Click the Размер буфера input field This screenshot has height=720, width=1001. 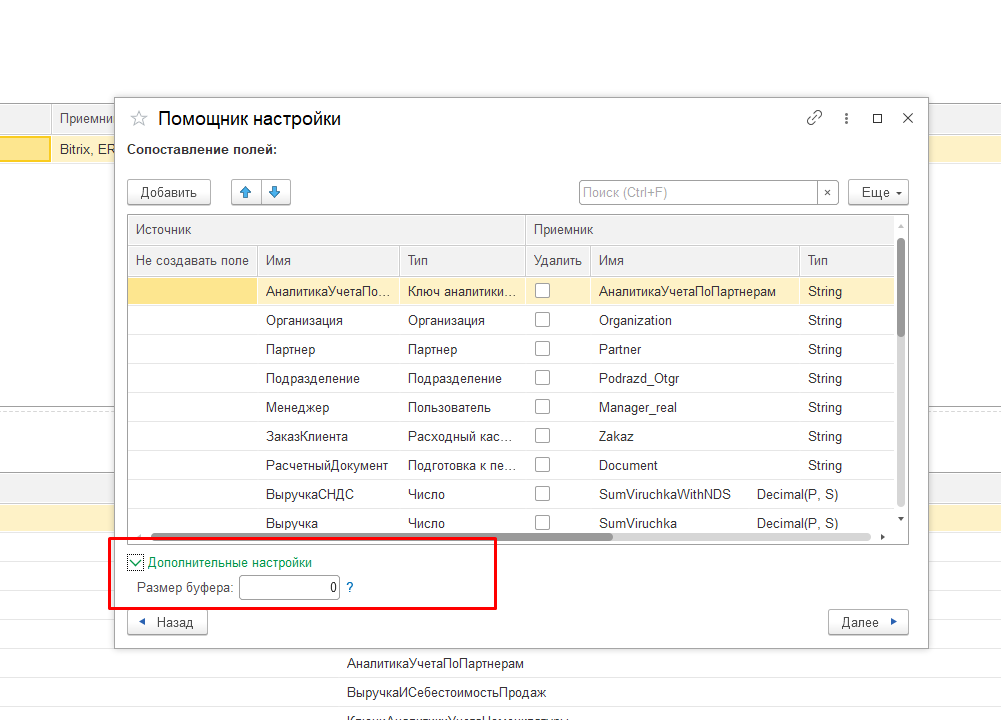click(289, 587)
